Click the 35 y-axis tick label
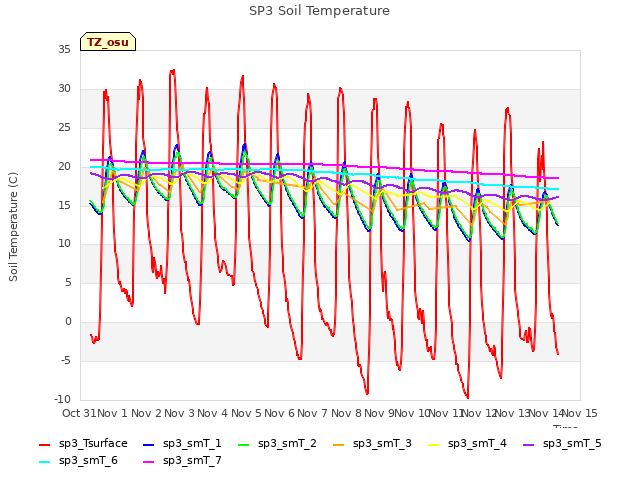The width and height of the screenshot is (640, 480). coord(64,50)
